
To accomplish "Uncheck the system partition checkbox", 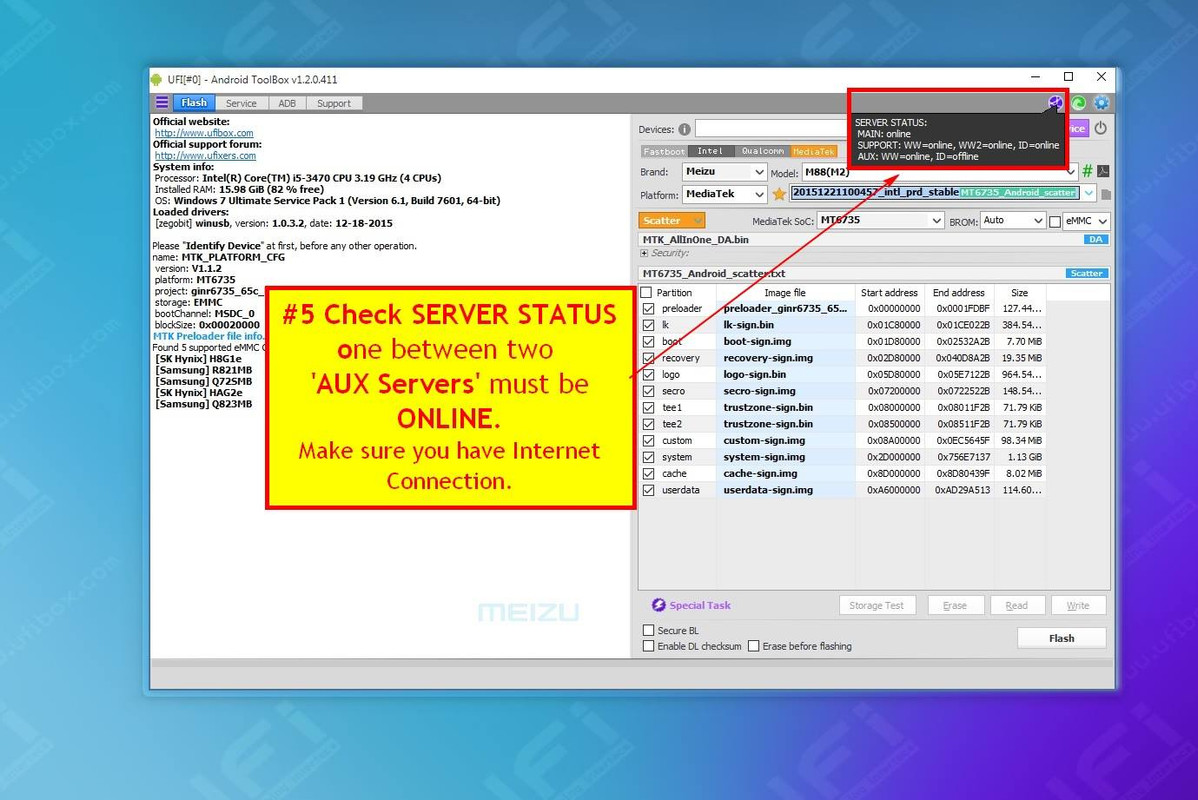I will click(649, 457).
